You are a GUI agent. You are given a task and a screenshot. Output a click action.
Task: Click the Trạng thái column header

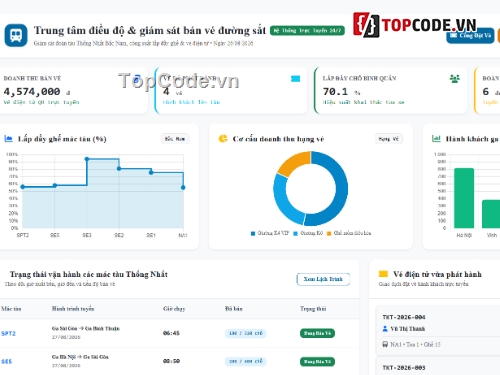tap(313, 309)
